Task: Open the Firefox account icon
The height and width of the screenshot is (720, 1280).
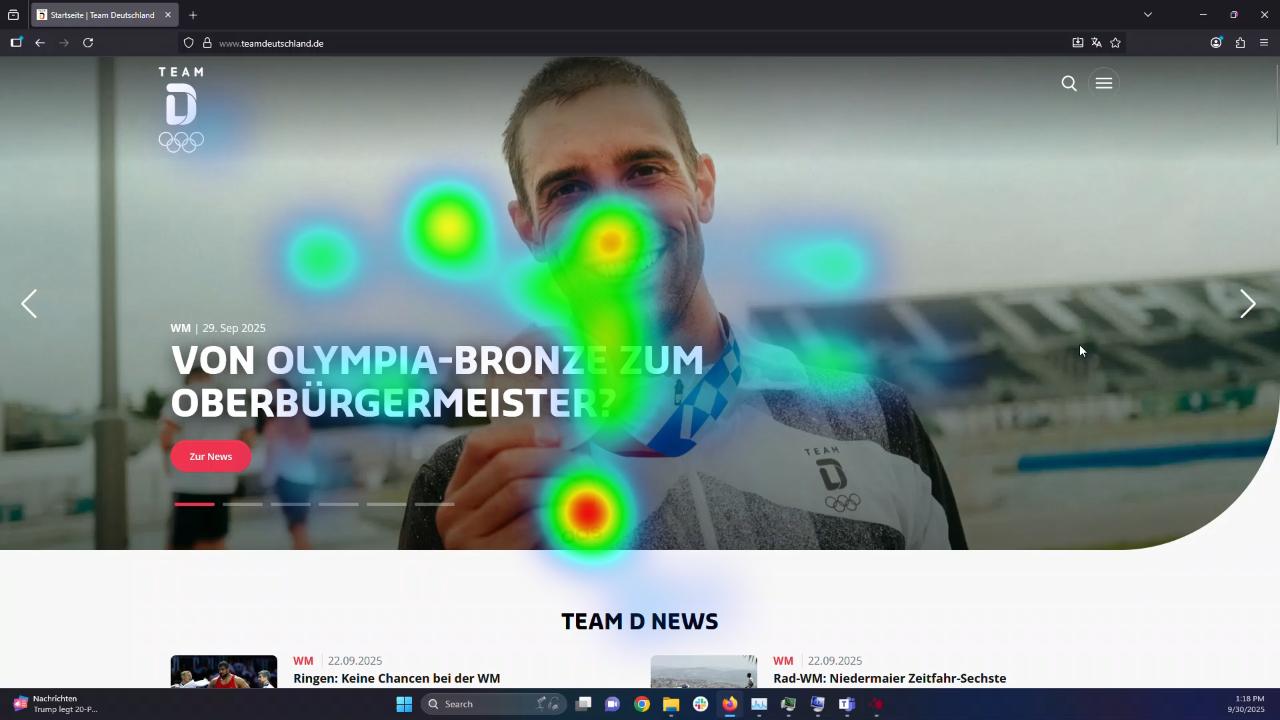Action: click(1217, 43)
